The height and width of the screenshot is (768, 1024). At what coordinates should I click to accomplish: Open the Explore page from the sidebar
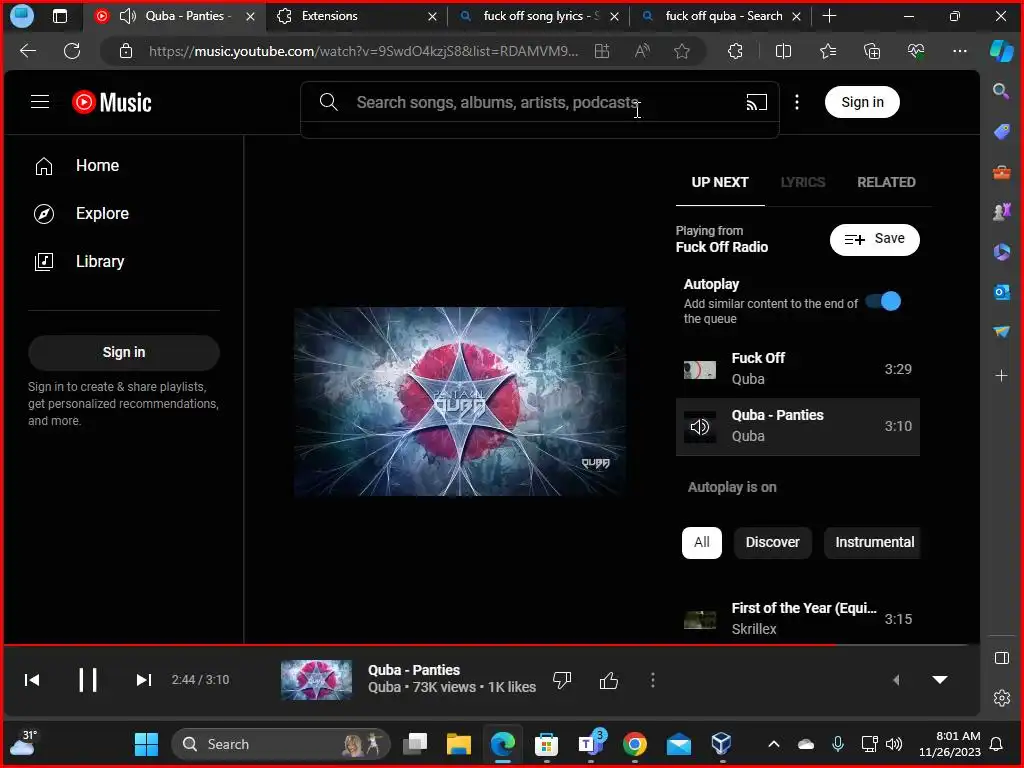102,214
